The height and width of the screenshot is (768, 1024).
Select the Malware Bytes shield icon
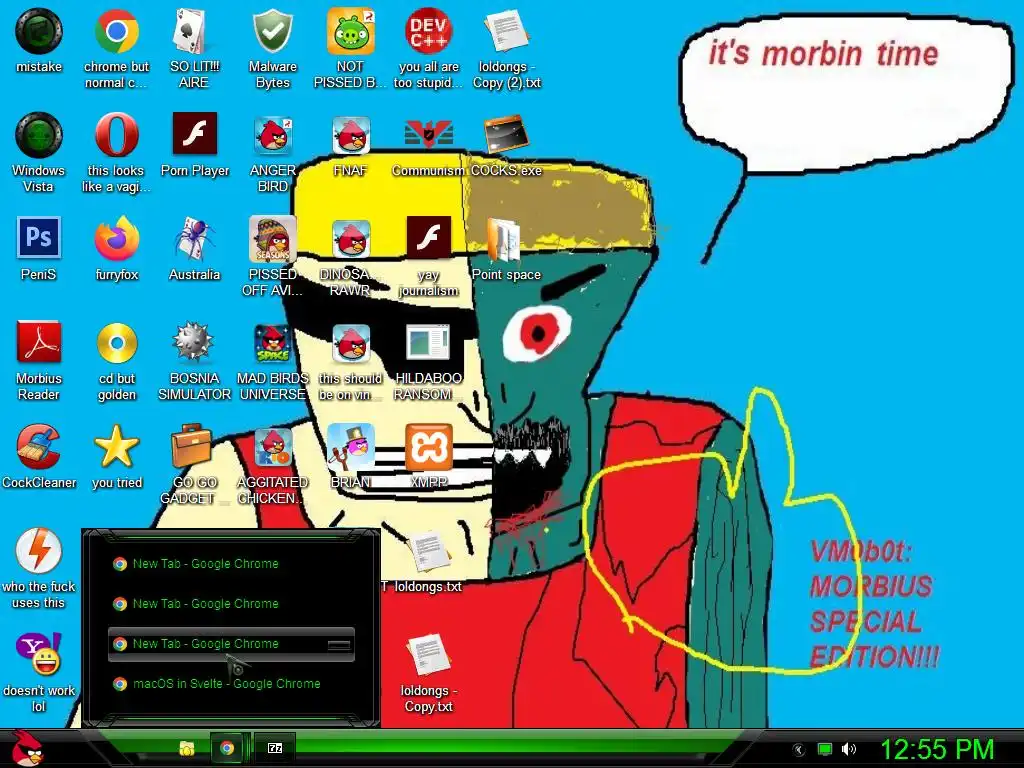point(272,31)
